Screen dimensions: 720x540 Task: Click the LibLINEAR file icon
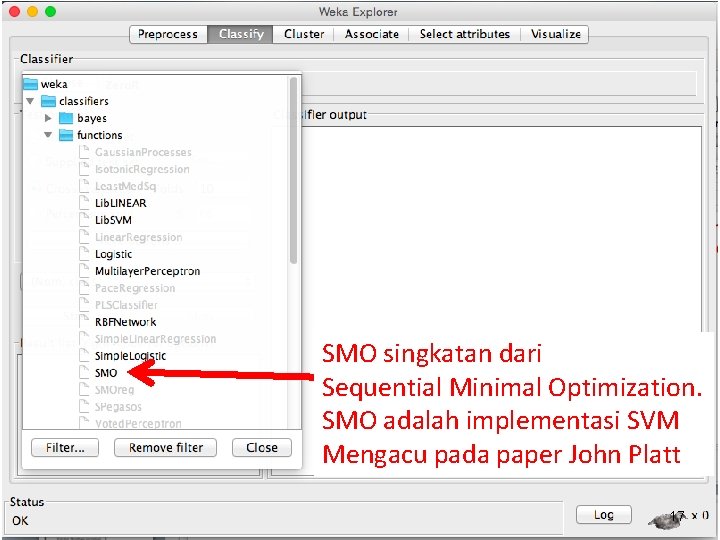click(84, 202)
